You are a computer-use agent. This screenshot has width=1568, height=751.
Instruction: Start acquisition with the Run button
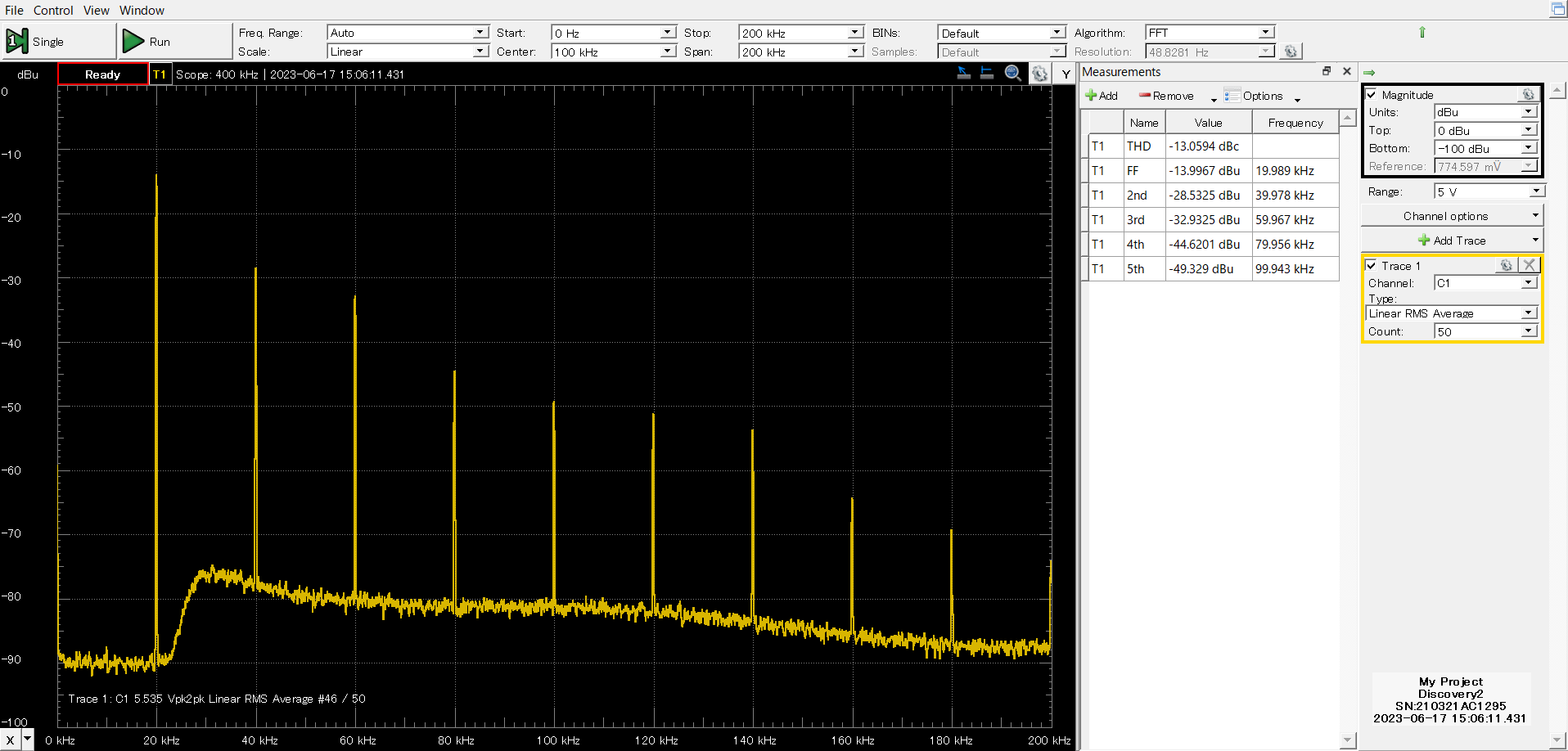[174, 41]
